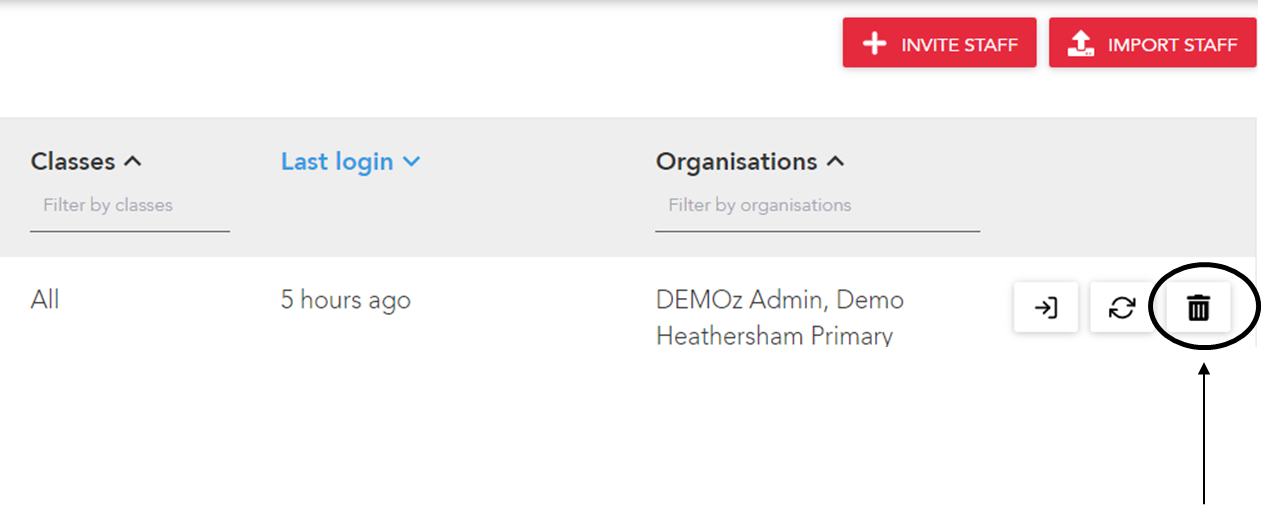Image resolution: width=1261 pixels, height=505 pixels.
Task: Focus the Filter by classes field
Action: 130,206
